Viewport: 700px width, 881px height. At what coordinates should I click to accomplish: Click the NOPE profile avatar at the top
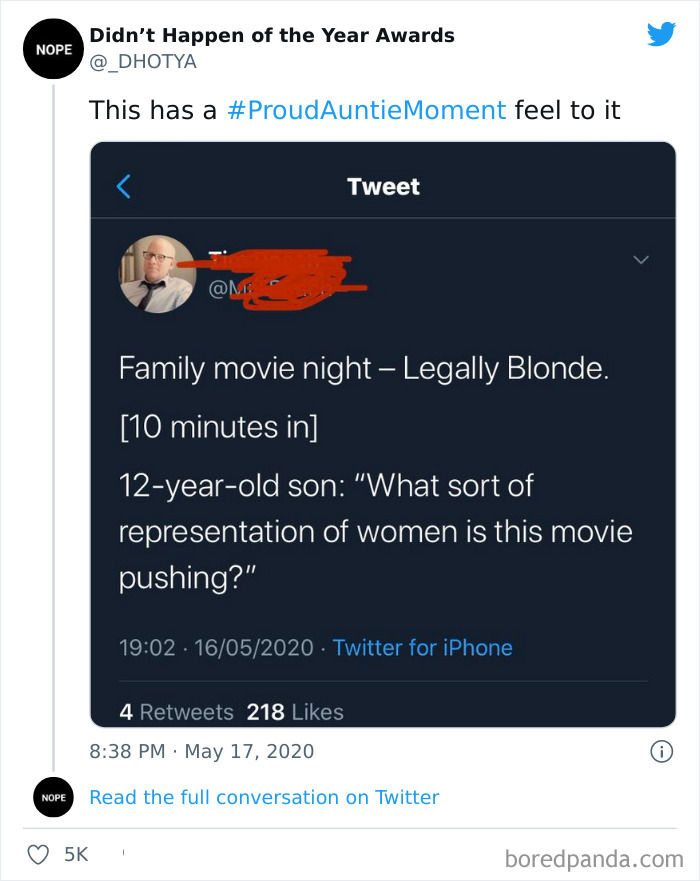click(x=53, y=48)
